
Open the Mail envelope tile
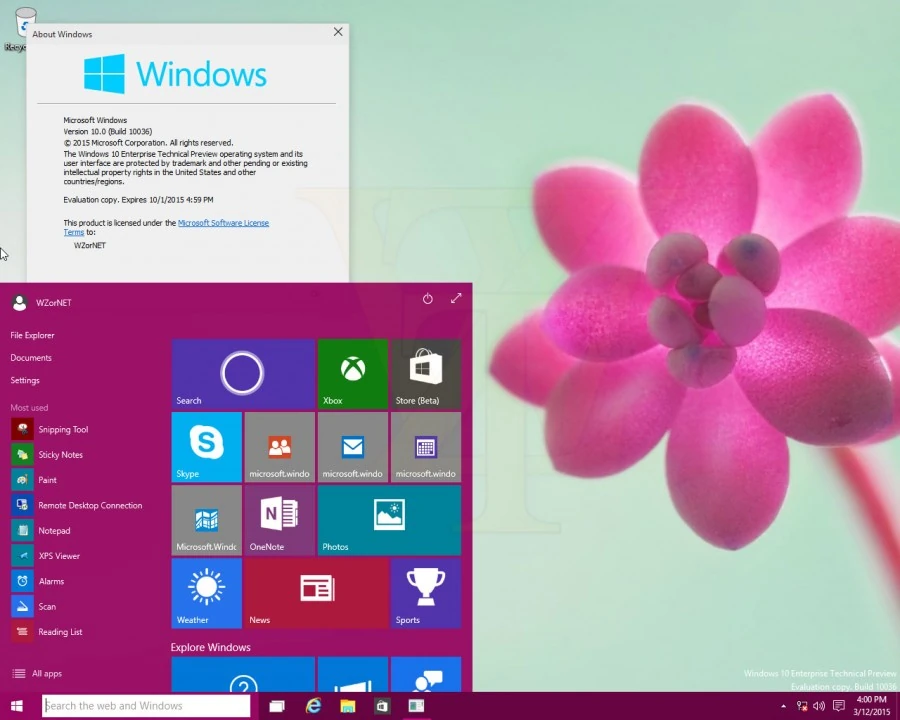[x=352, y=447]
